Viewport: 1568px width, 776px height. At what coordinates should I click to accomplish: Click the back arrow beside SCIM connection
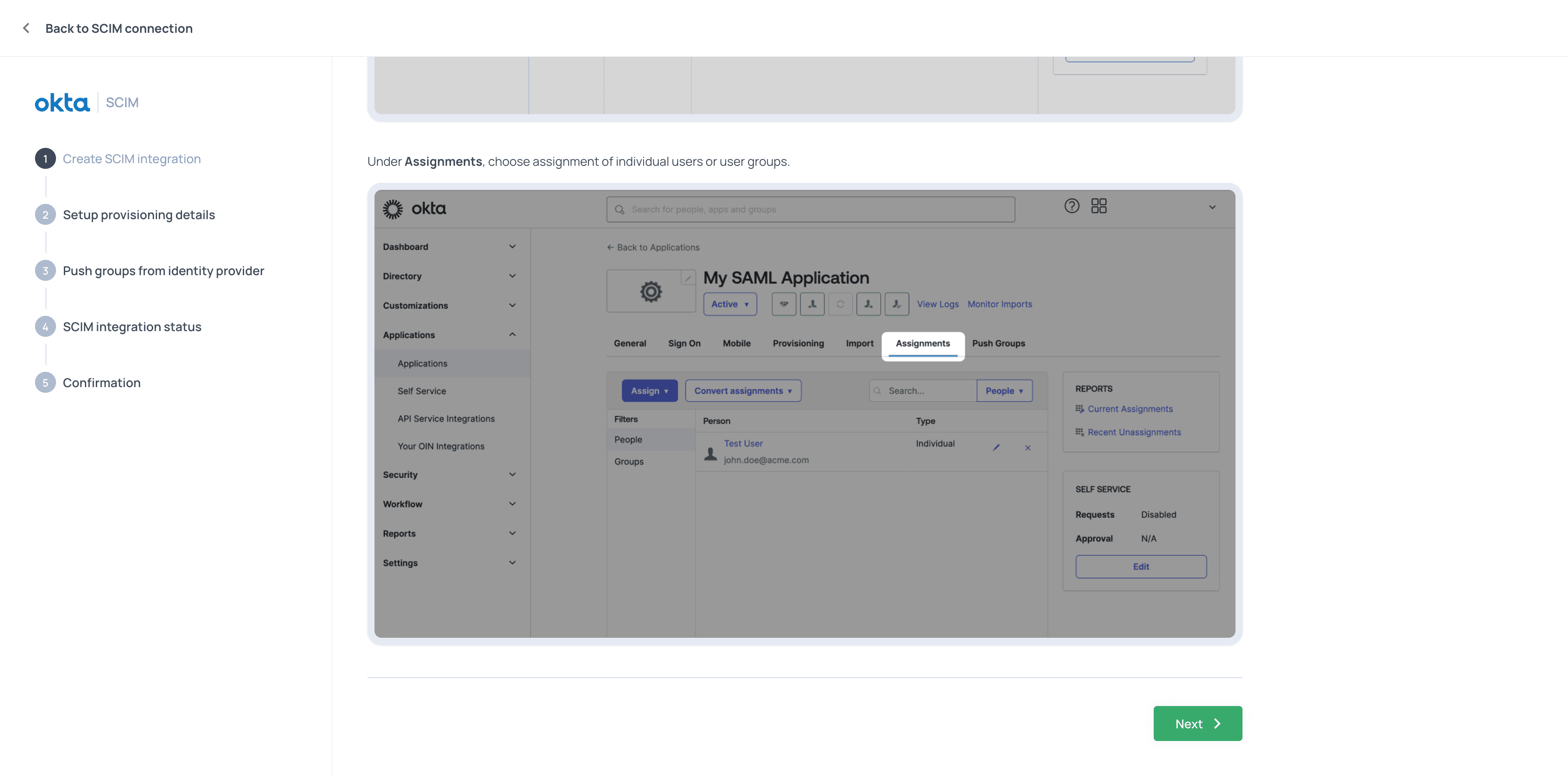pyautogui.click(x=26, y=28)
